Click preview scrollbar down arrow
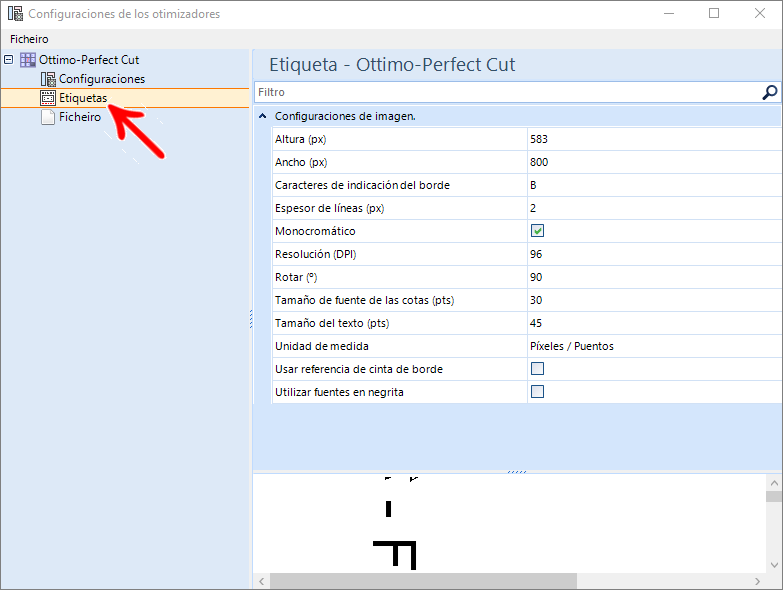 point(774,565)
